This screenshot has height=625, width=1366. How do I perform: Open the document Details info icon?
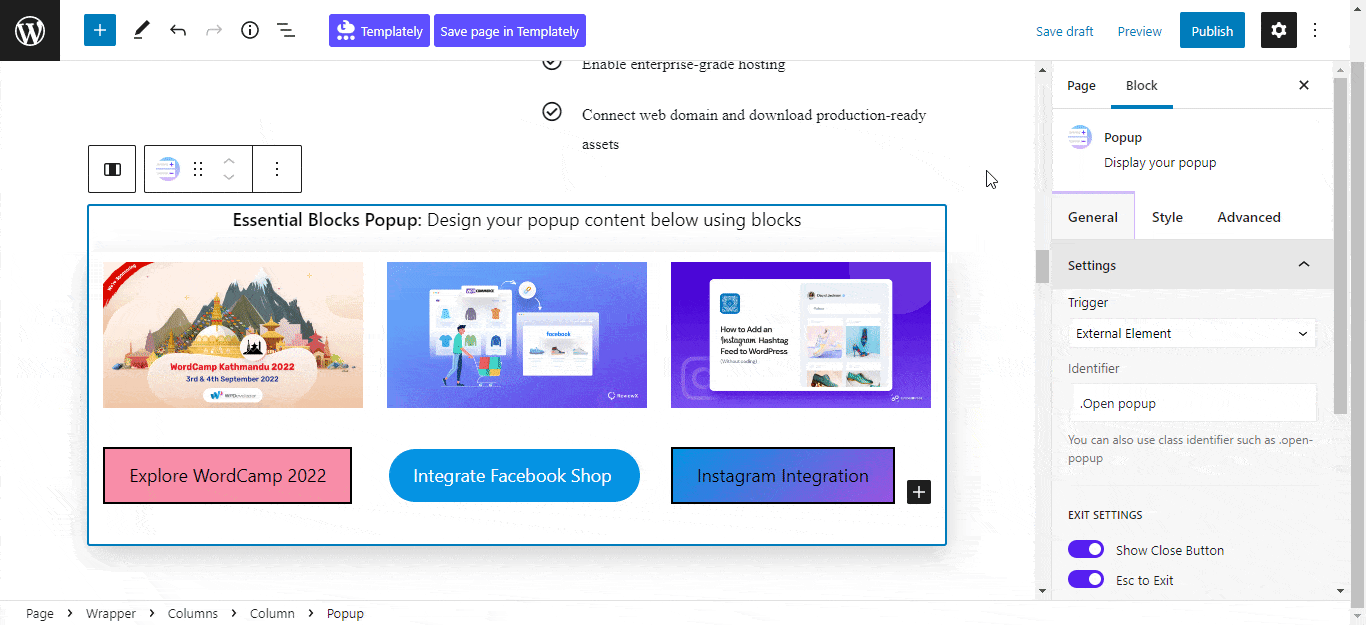[250, 30]
